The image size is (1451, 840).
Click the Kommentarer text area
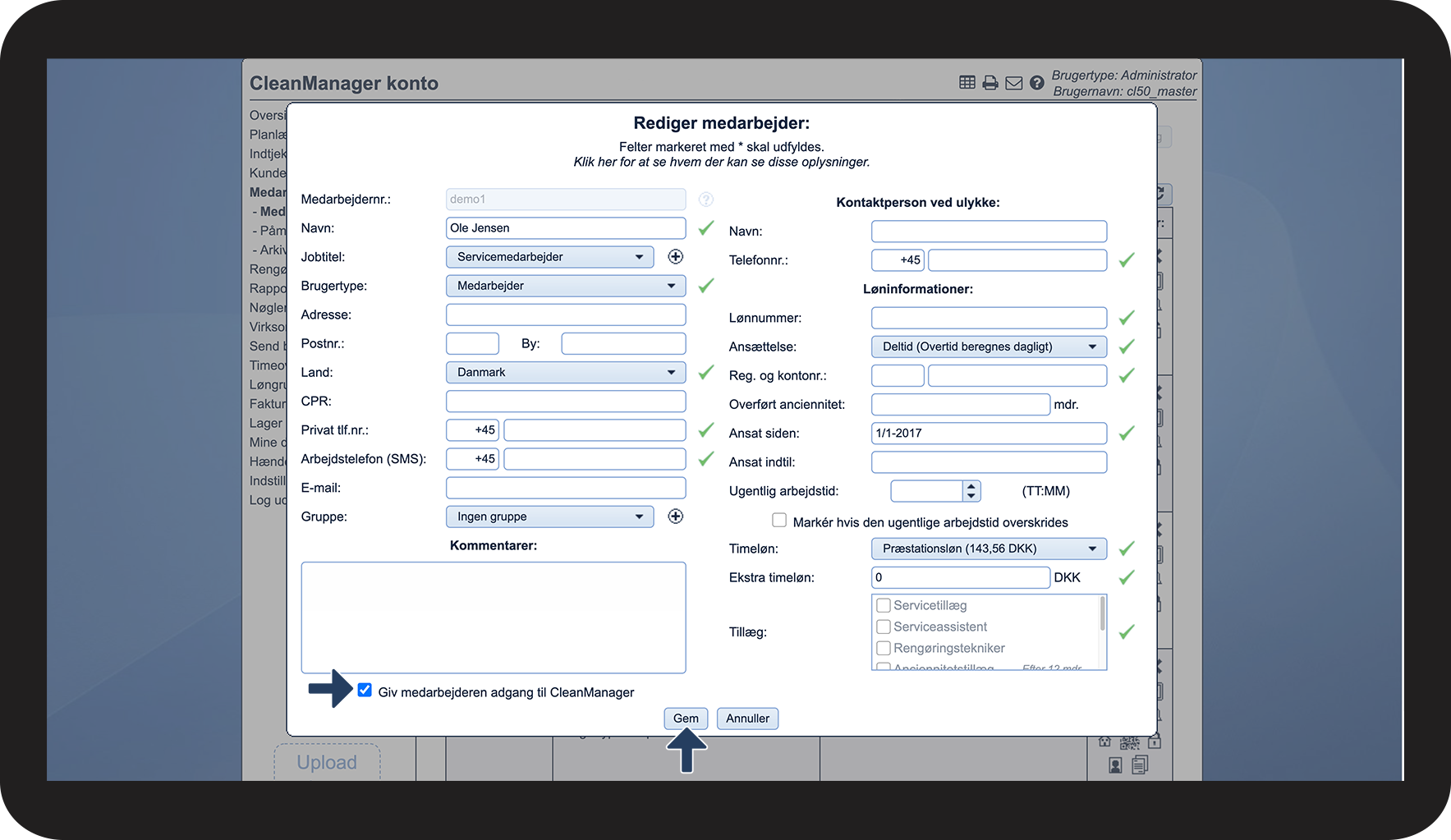tap(494, 617)
